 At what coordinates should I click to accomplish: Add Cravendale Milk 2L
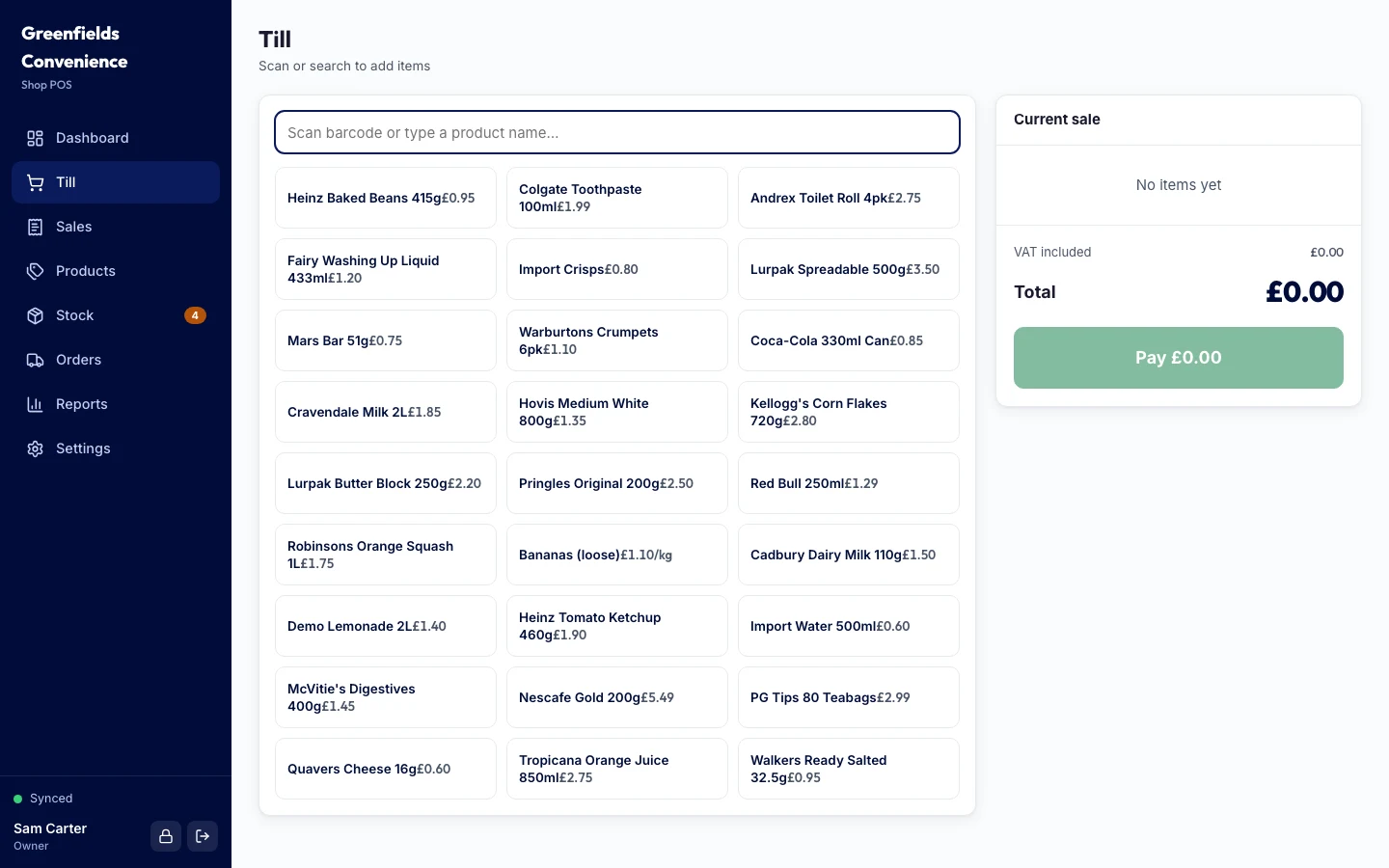pyautogui.click(x=386, y=412)
